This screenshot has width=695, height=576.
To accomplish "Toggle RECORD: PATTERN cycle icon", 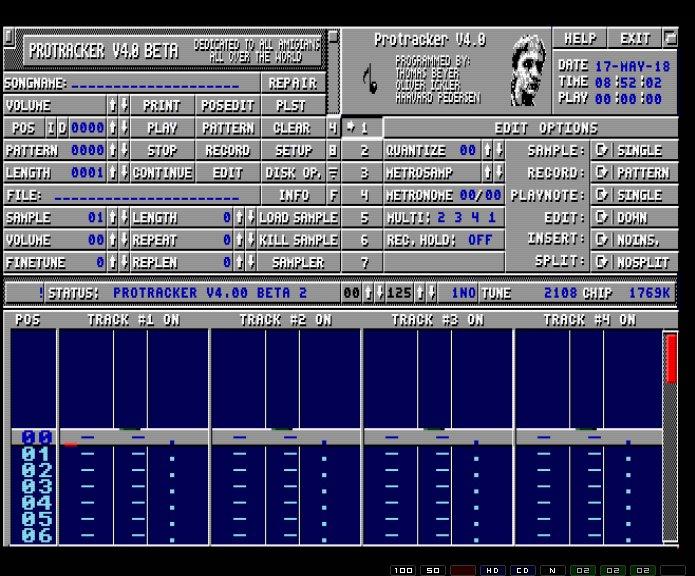I will coord(601,172).
